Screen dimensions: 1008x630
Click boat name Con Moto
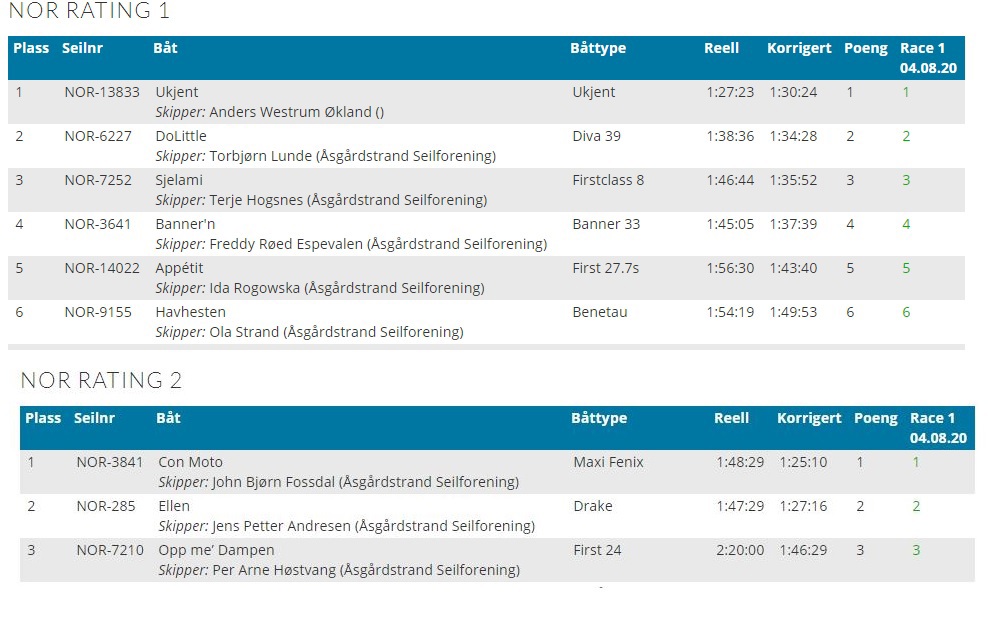coord(190,462)
